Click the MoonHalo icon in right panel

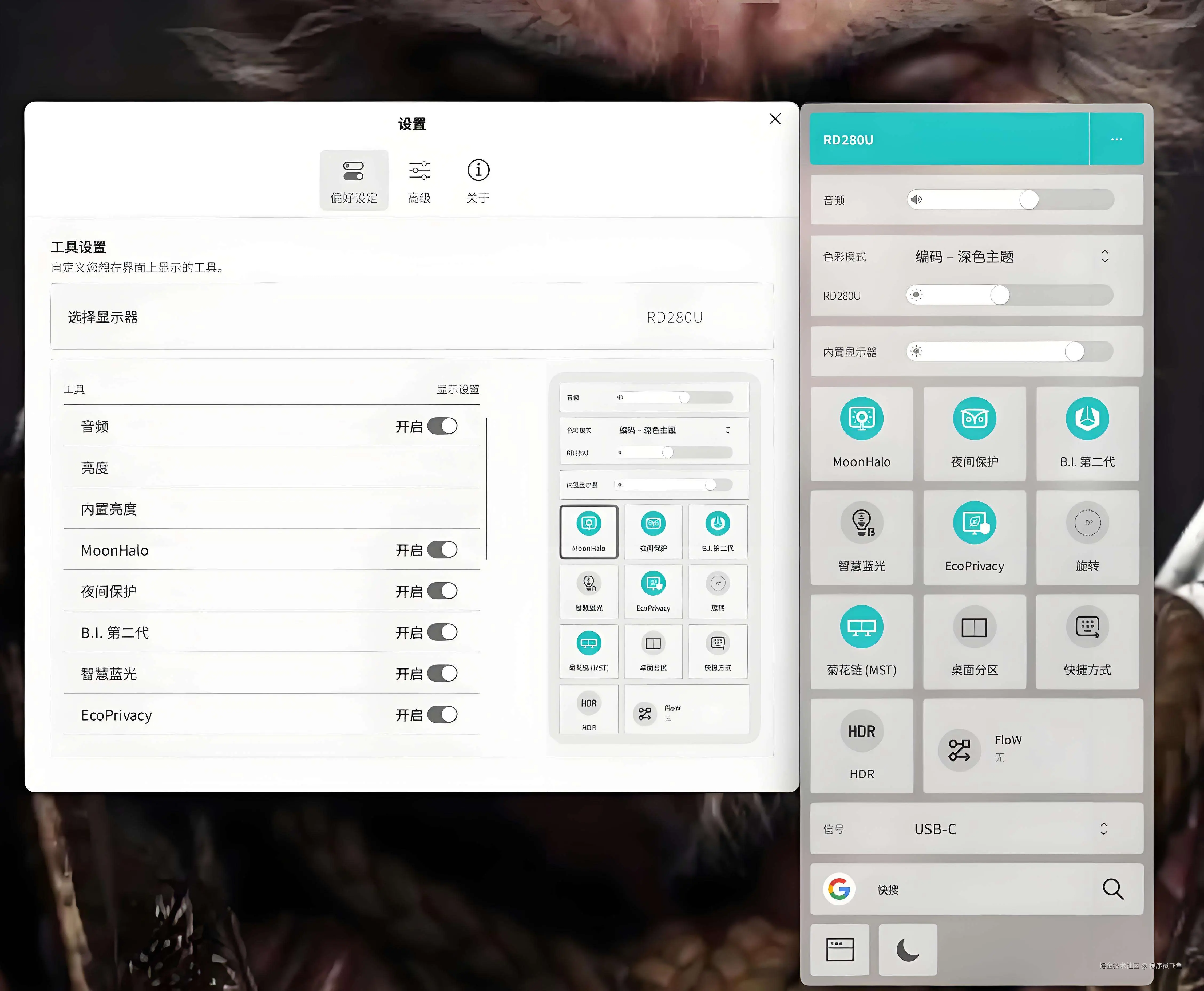(862, 418)
